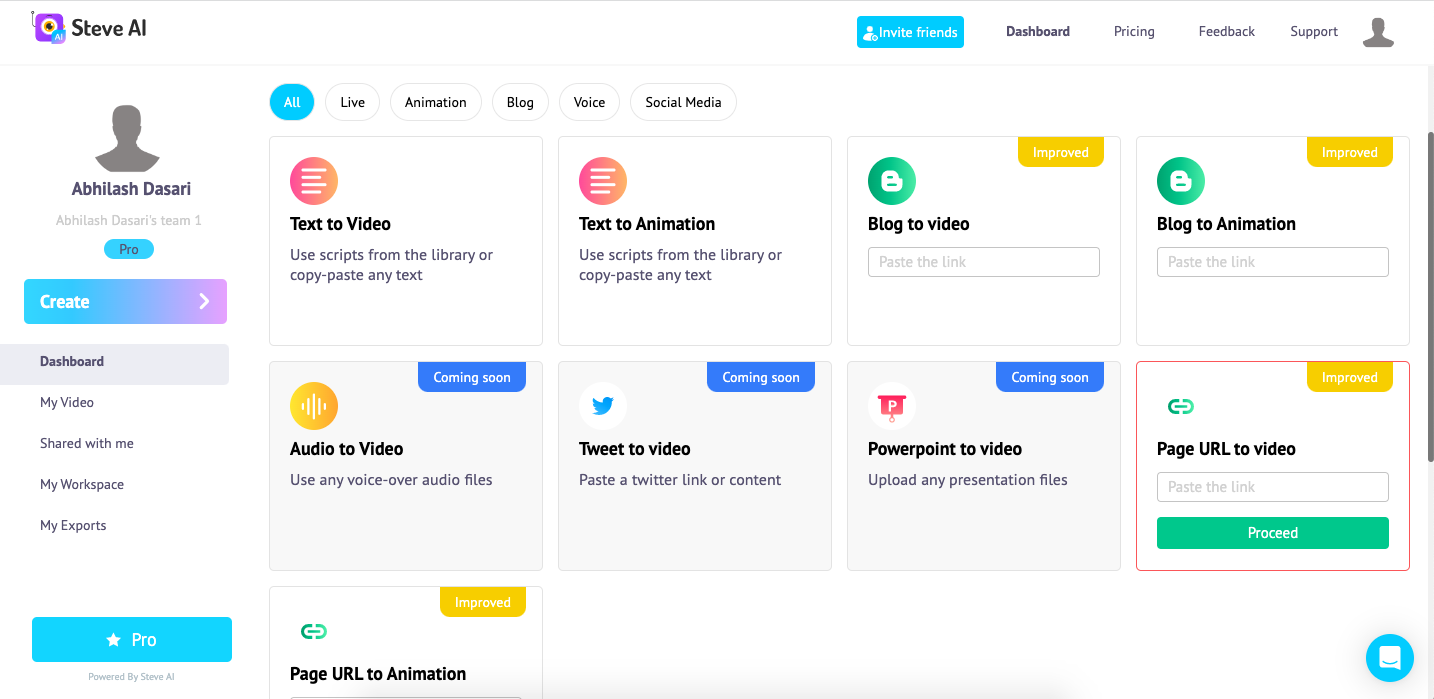Click the Blogger icon on Blog to video
Viewport: 1434px width, 699px height.
(891, 181)
